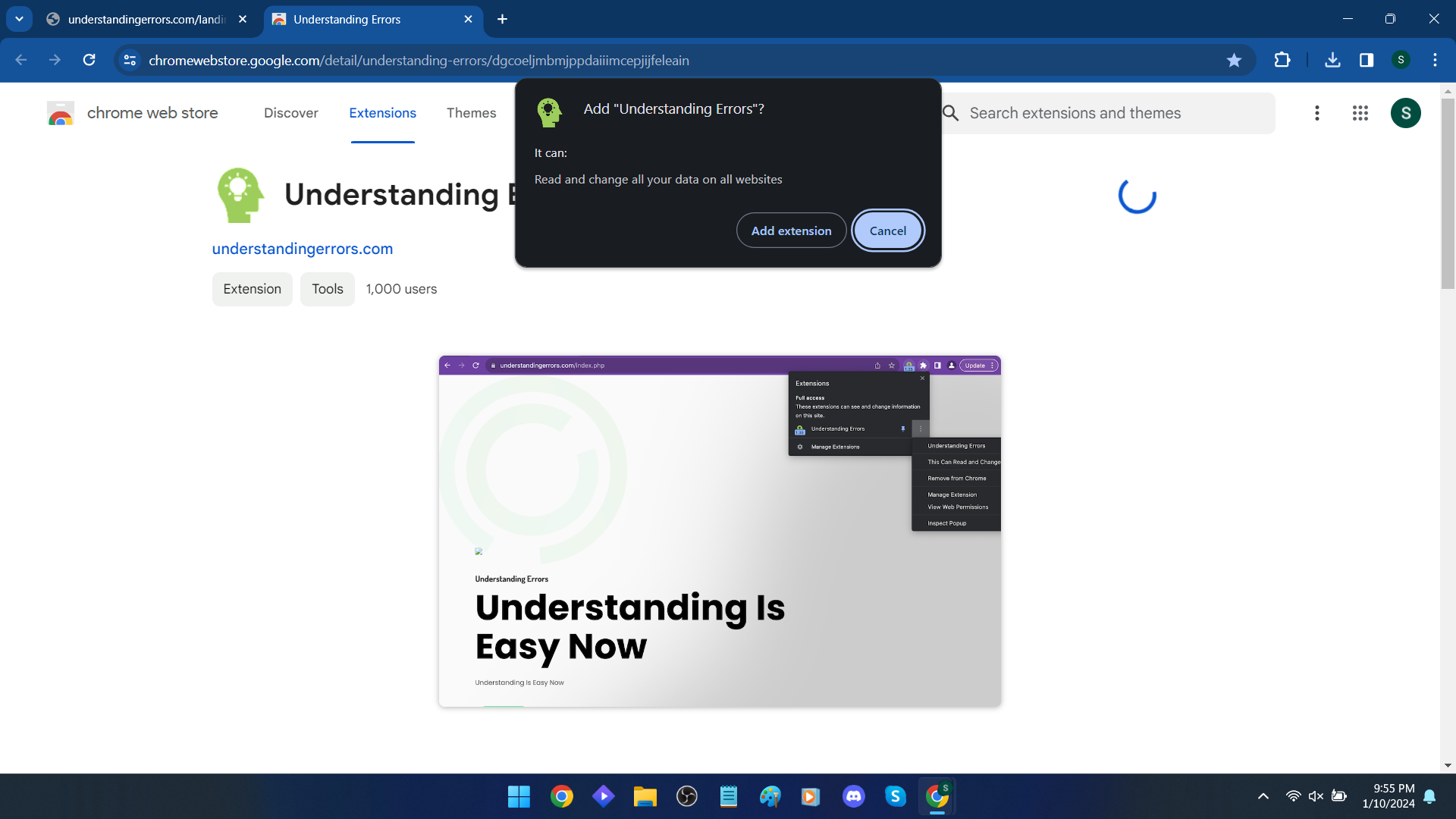Image resolution: width=1456 pixels, height=819 pixels.
Task: Select the Themes navigation item
Action: click(x=471, y=112)
